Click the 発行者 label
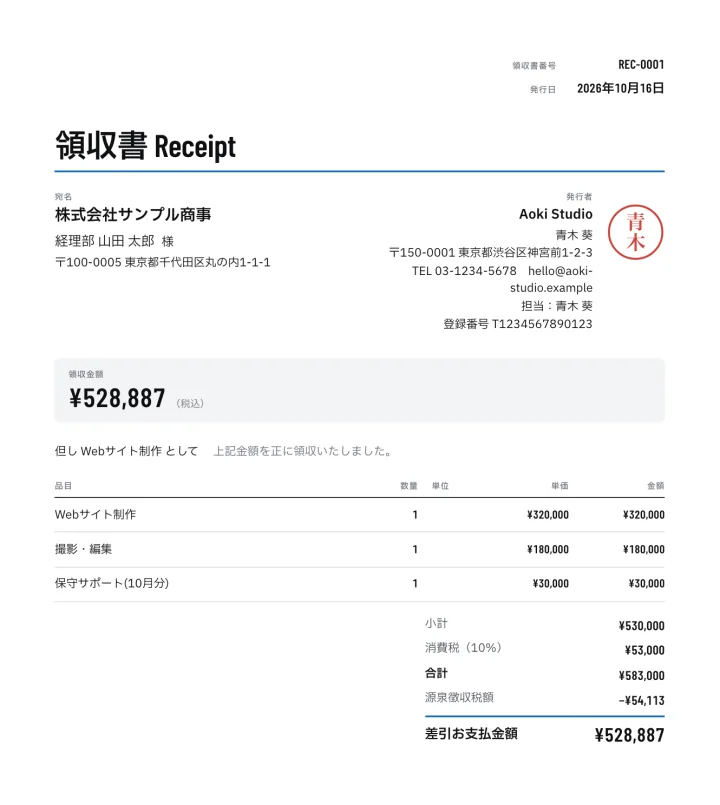 tap(579, 197)
